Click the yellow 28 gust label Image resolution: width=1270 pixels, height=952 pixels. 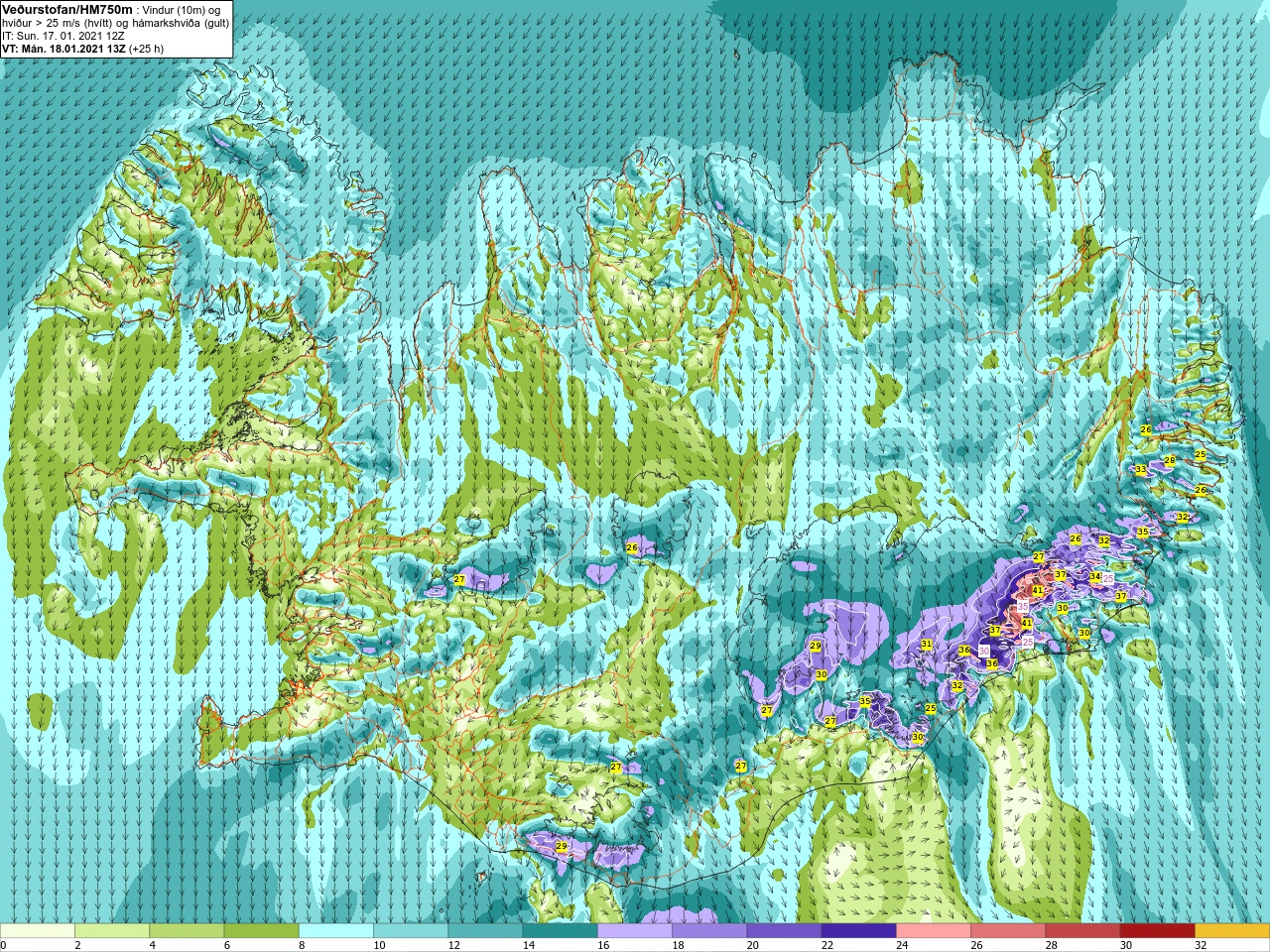pos(1170,460)
